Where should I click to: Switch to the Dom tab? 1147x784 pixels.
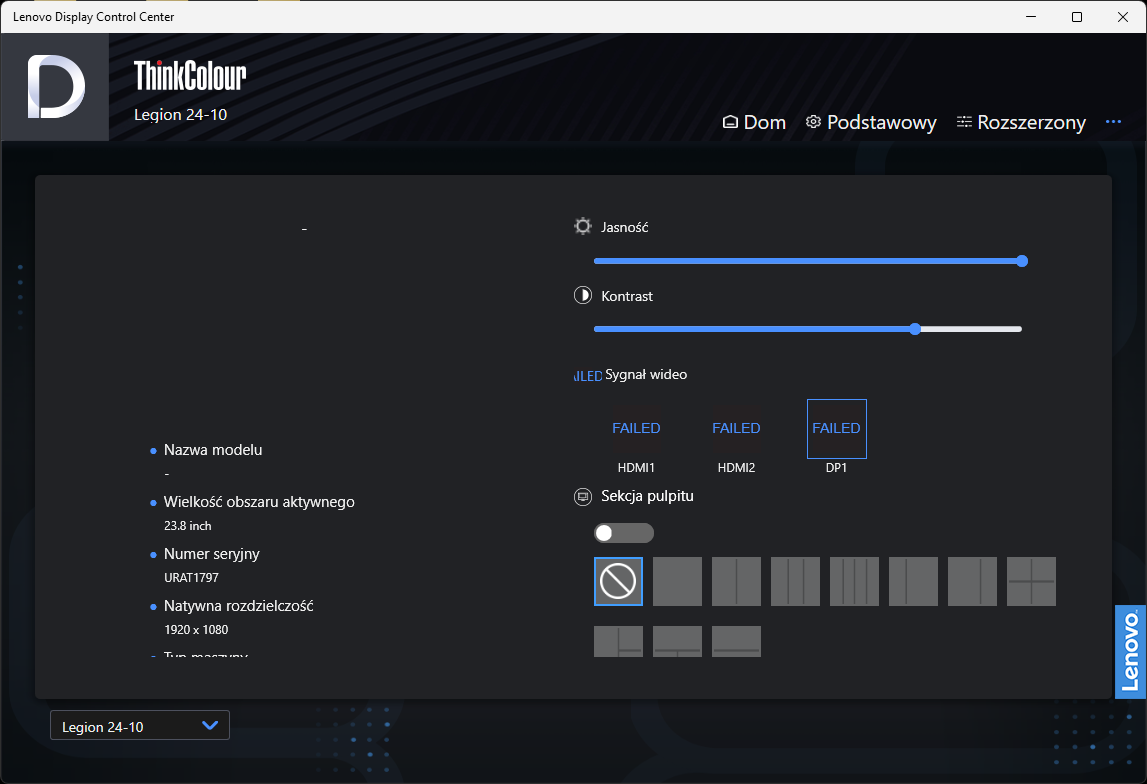754,122
